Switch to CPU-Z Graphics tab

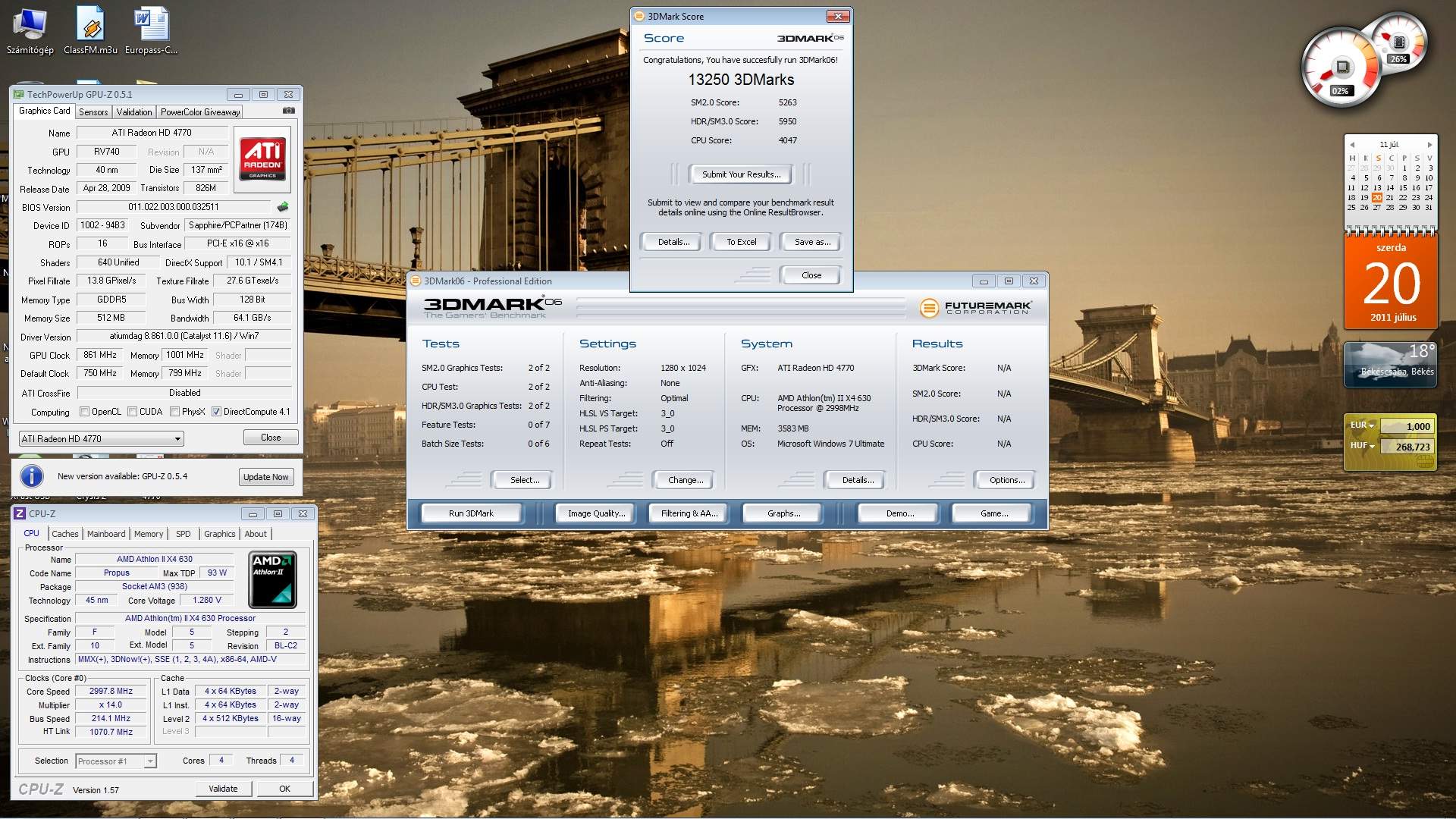pos(220,534)
